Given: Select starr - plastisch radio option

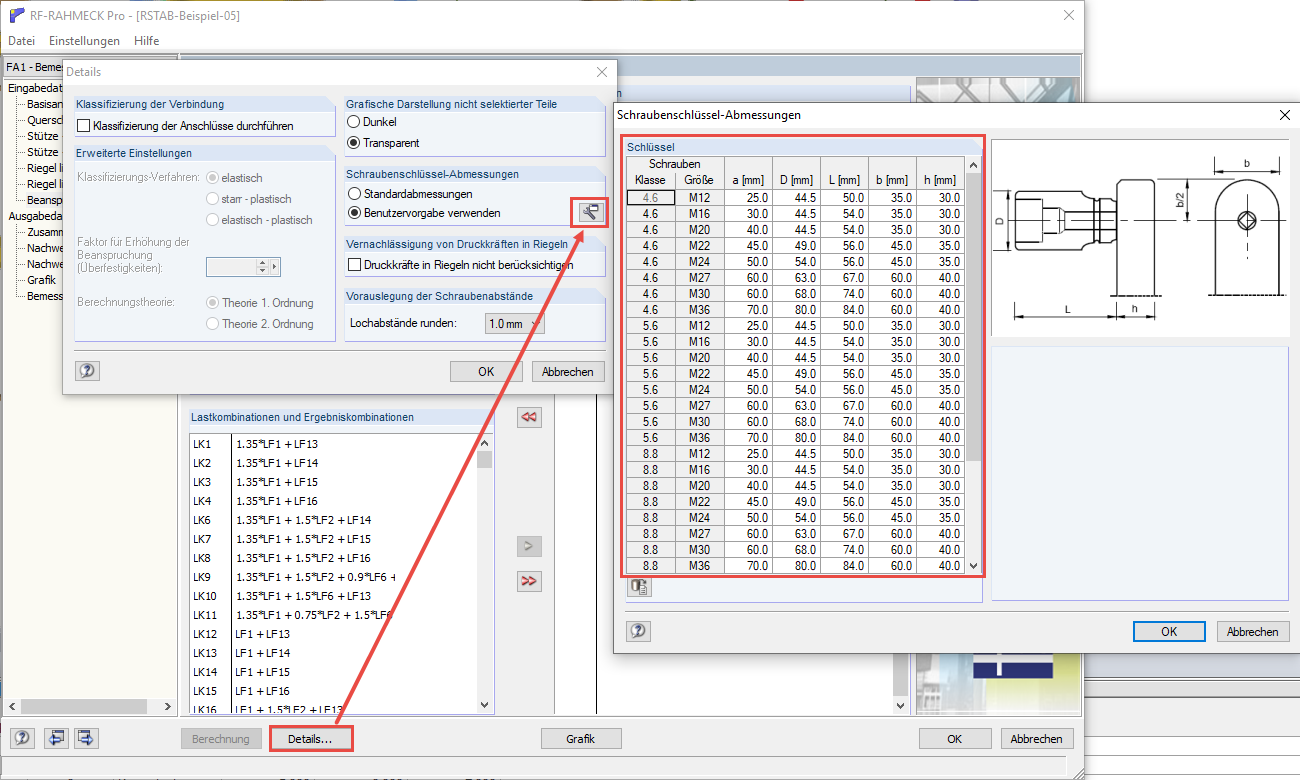Looking at the screenshot, I should coord(212,199).
